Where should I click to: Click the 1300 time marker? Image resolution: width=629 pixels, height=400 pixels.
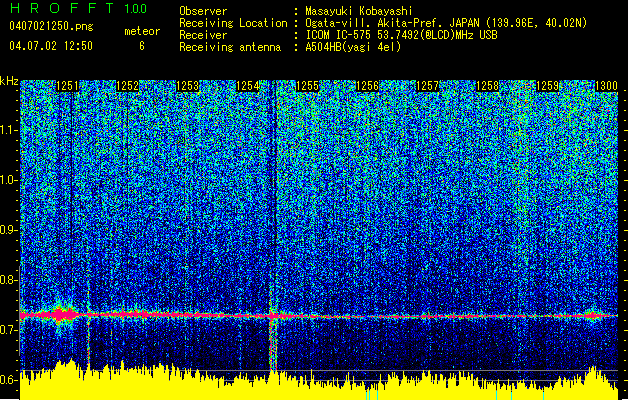[606, 86]
